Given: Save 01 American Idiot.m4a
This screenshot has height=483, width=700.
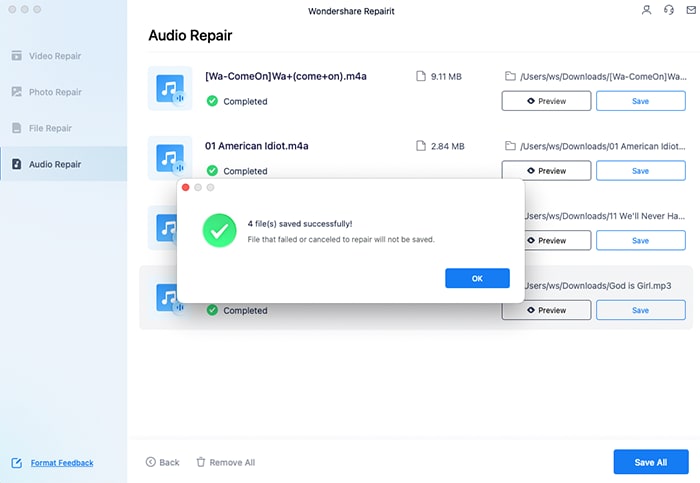Looking at the screenshot, I should pos(641,171).
